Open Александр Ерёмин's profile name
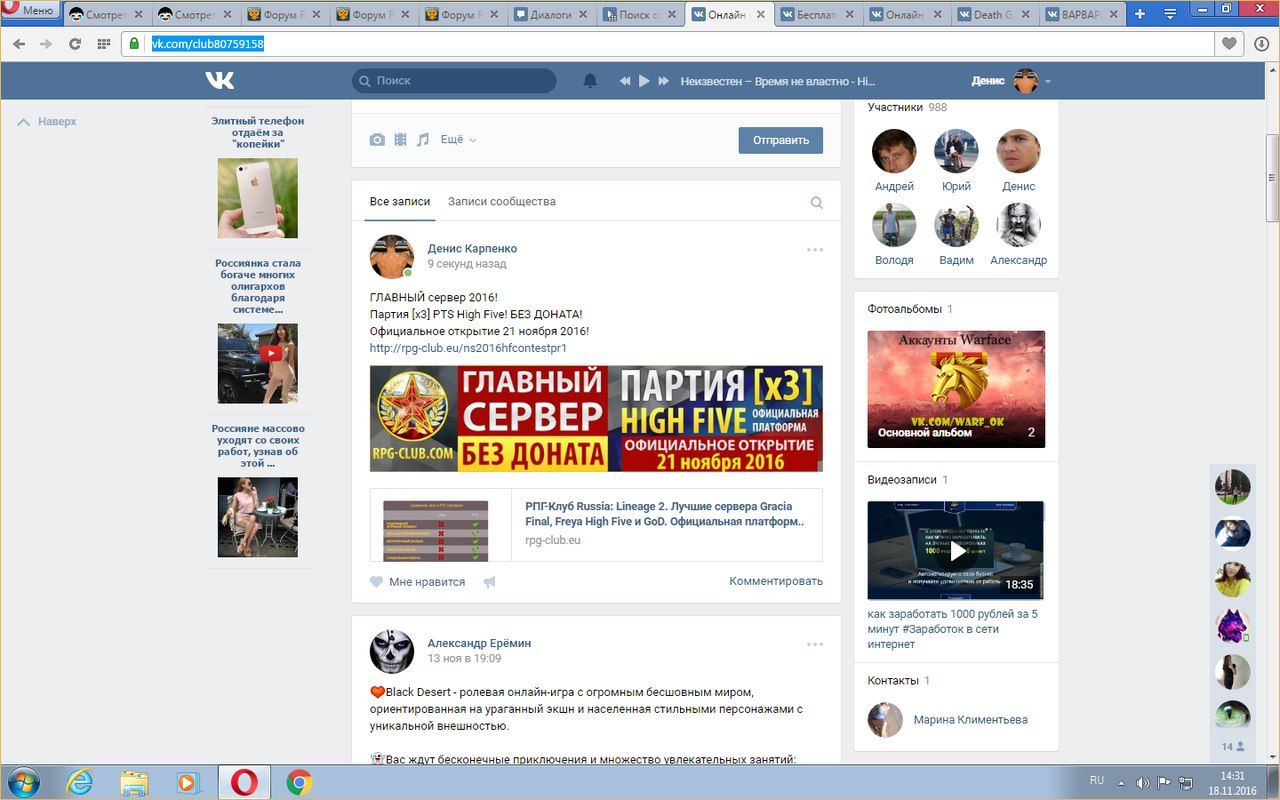The image size is (1280, 800). click(479, 644)
